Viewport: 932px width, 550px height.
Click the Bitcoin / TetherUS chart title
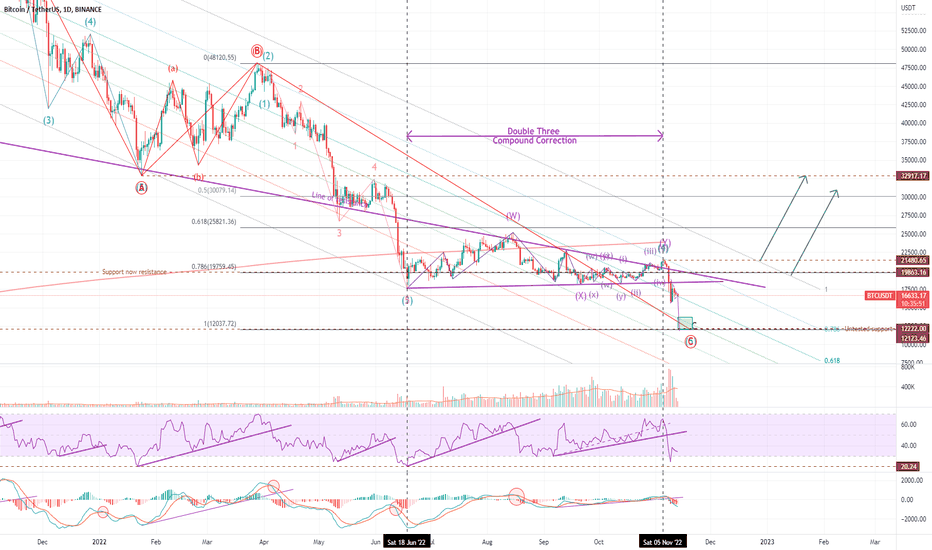pyautogui.click(x=53, y=10)
